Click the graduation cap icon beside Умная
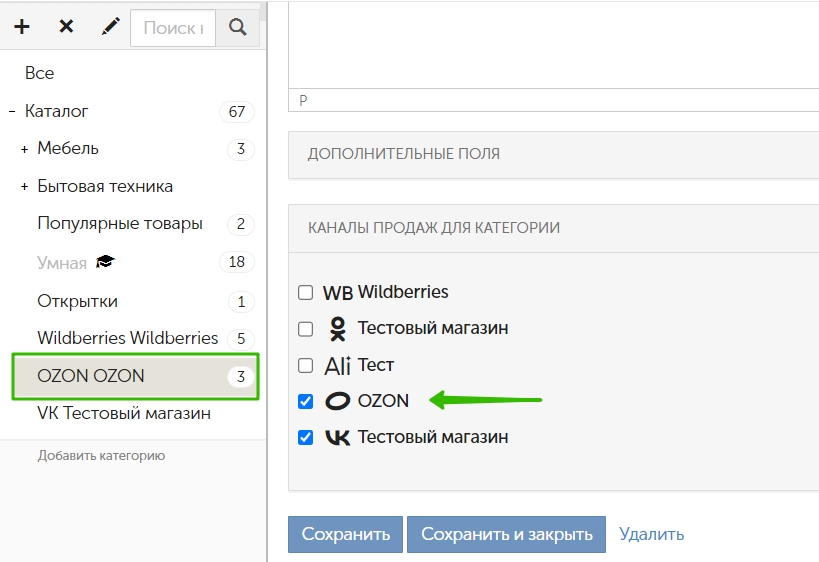Screen dimensions: 819x562 click(x=105, y=262)
